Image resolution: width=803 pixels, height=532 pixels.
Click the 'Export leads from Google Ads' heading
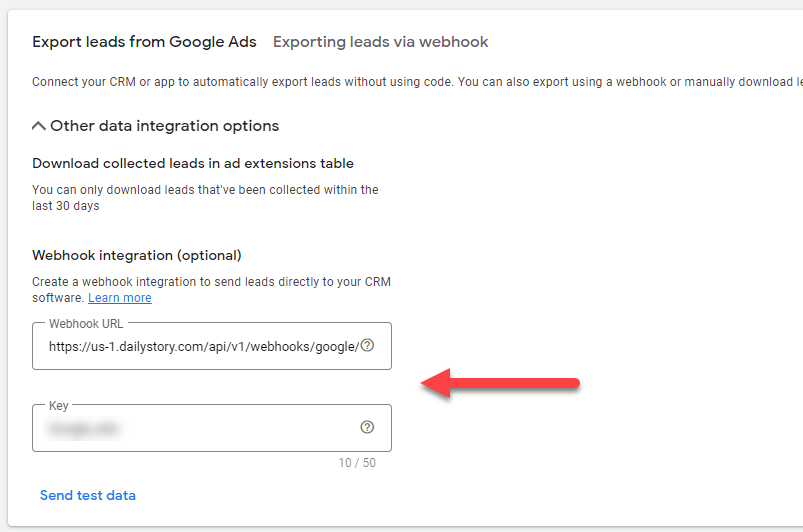coord(144,42)
